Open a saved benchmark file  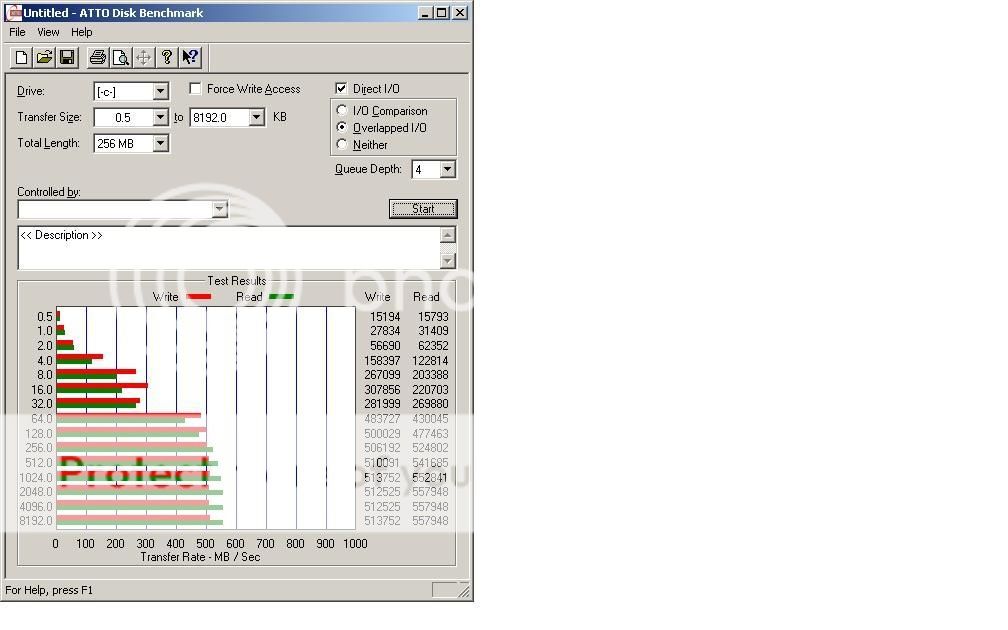tap(44, 58)
